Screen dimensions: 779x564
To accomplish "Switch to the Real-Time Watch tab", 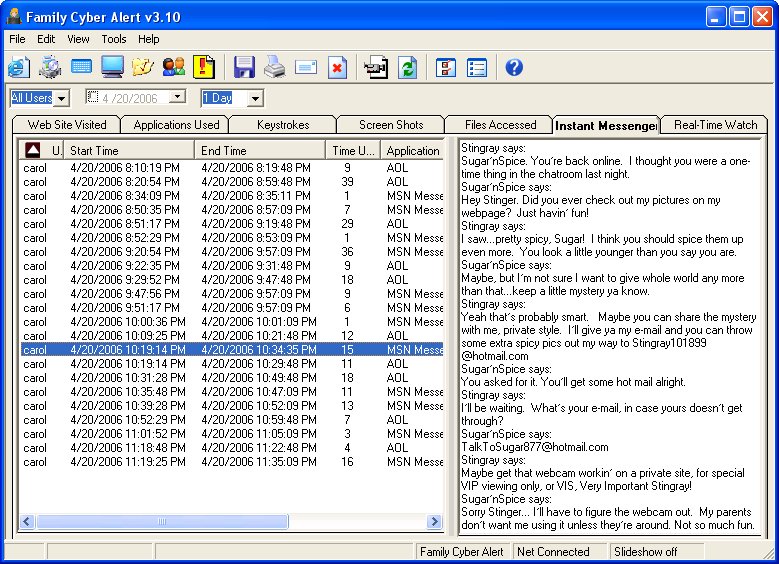I will (715, 125).
